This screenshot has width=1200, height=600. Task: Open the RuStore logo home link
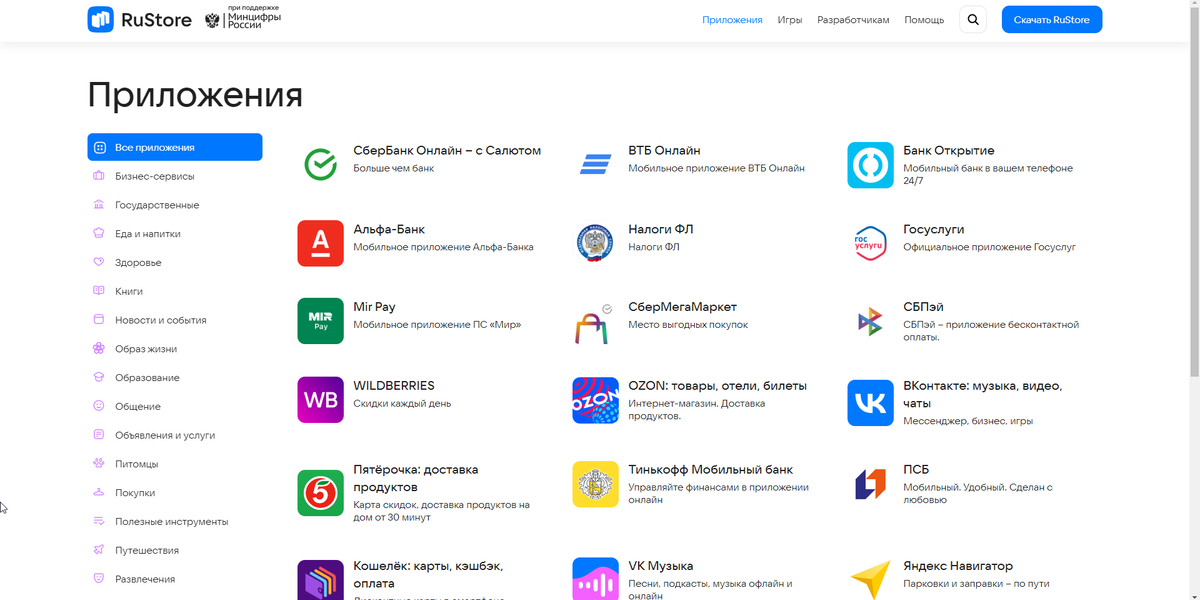pyautogui.click(x=139, y=19)
